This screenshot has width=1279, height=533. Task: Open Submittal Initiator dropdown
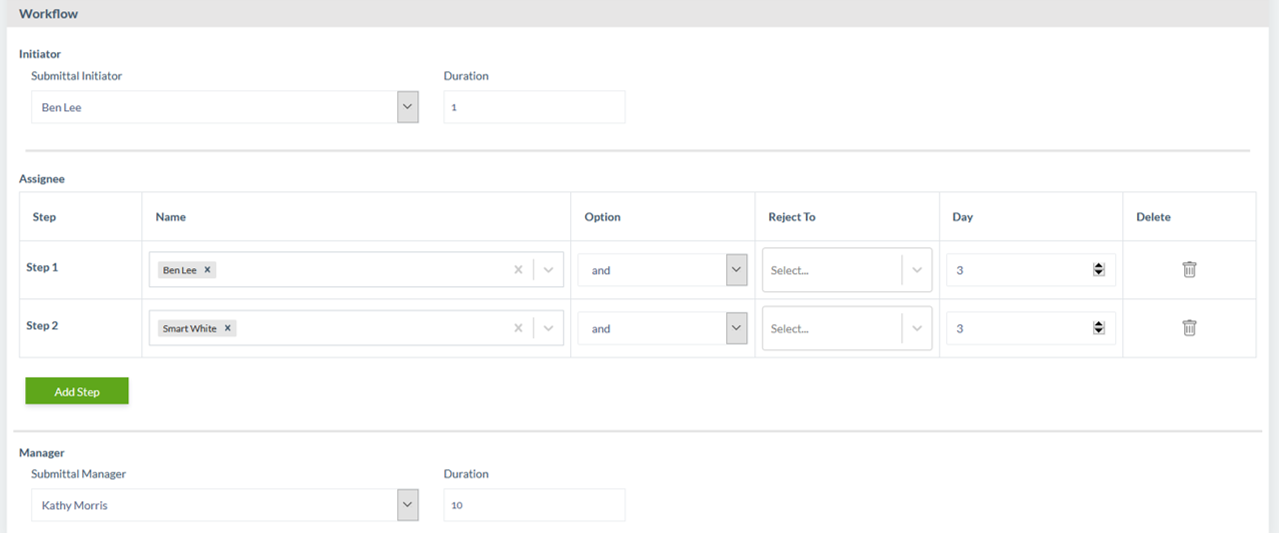coord(407,107)
